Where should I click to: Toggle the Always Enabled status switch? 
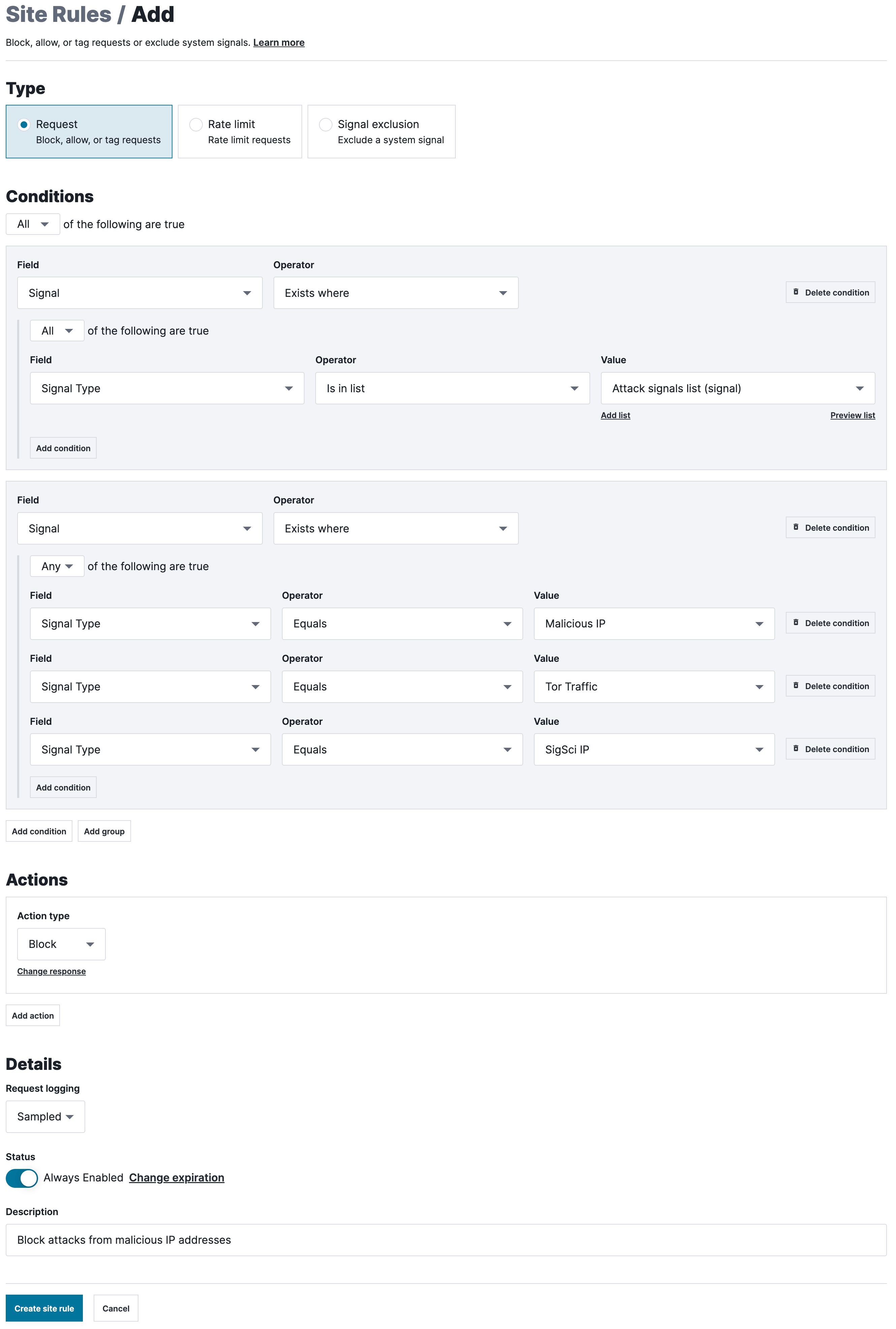click(22, 1177)
